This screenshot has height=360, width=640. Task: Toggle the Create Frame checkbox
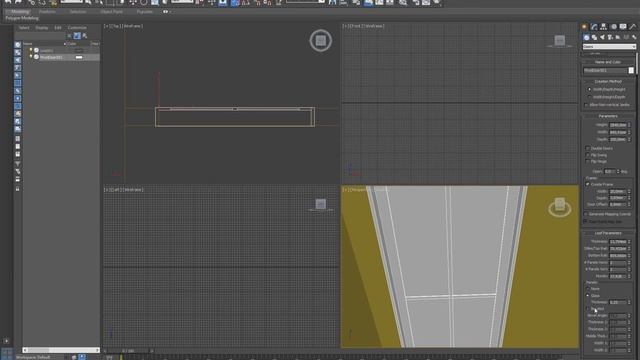[587, 184]
